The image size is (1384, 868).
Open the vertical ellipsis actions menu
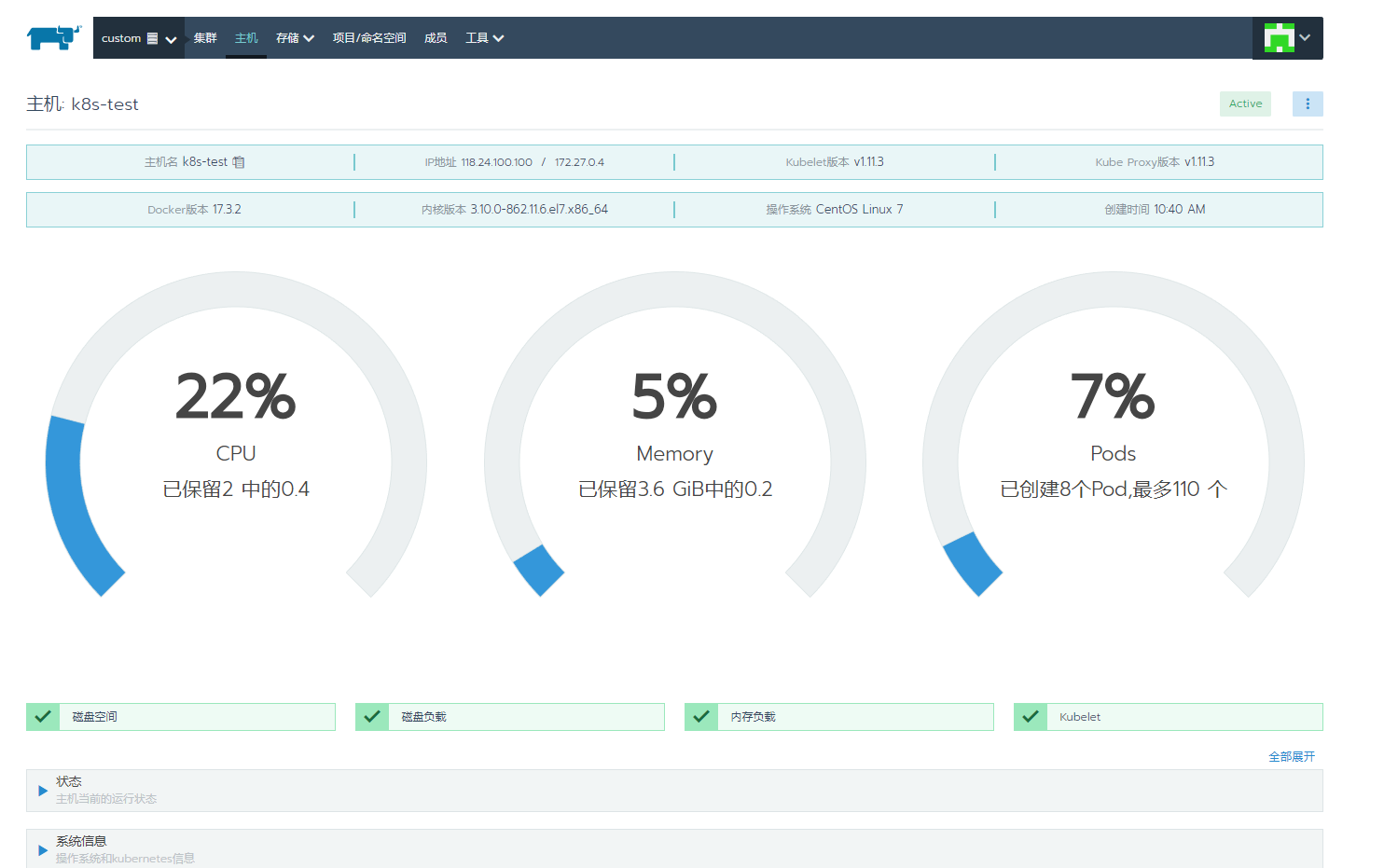tap(1308, 103)
